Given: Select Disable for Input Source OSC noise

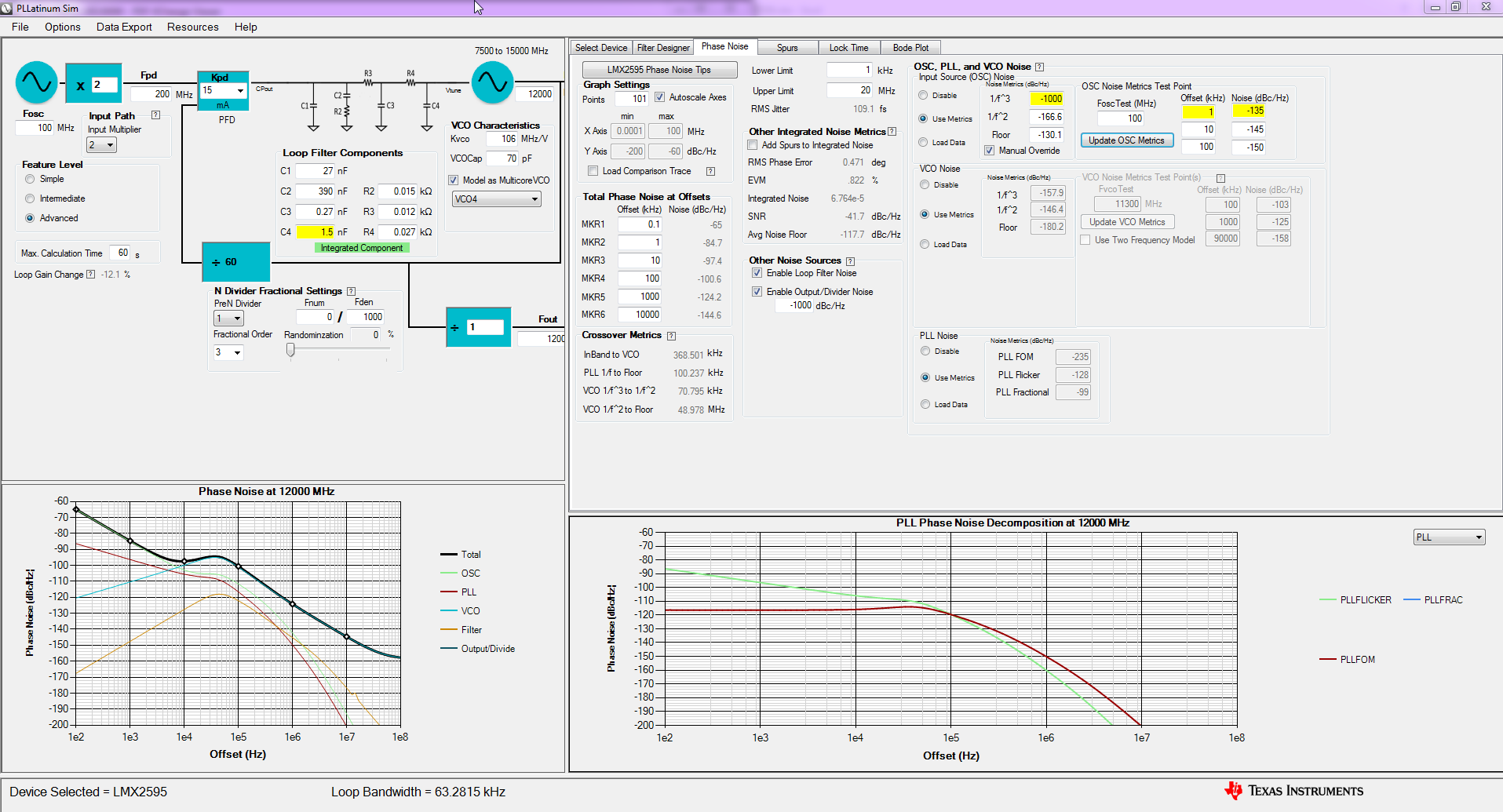Looking at the screenshot, I should (x=923, y=96).
